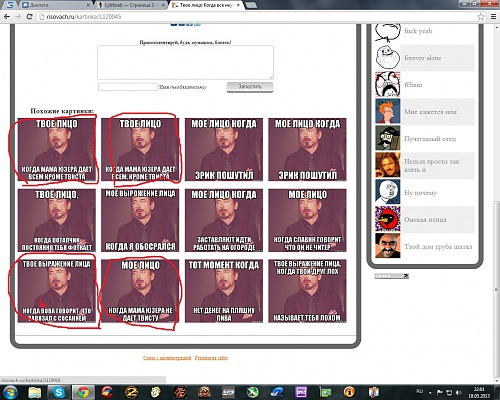500x400 pixels.
Task: Click the purple square taskbar icon
Action: pos(301,392)
